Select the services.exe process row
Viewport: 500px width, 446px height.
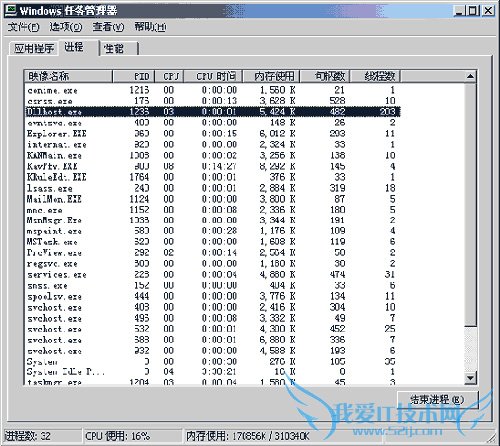point(213,275)
